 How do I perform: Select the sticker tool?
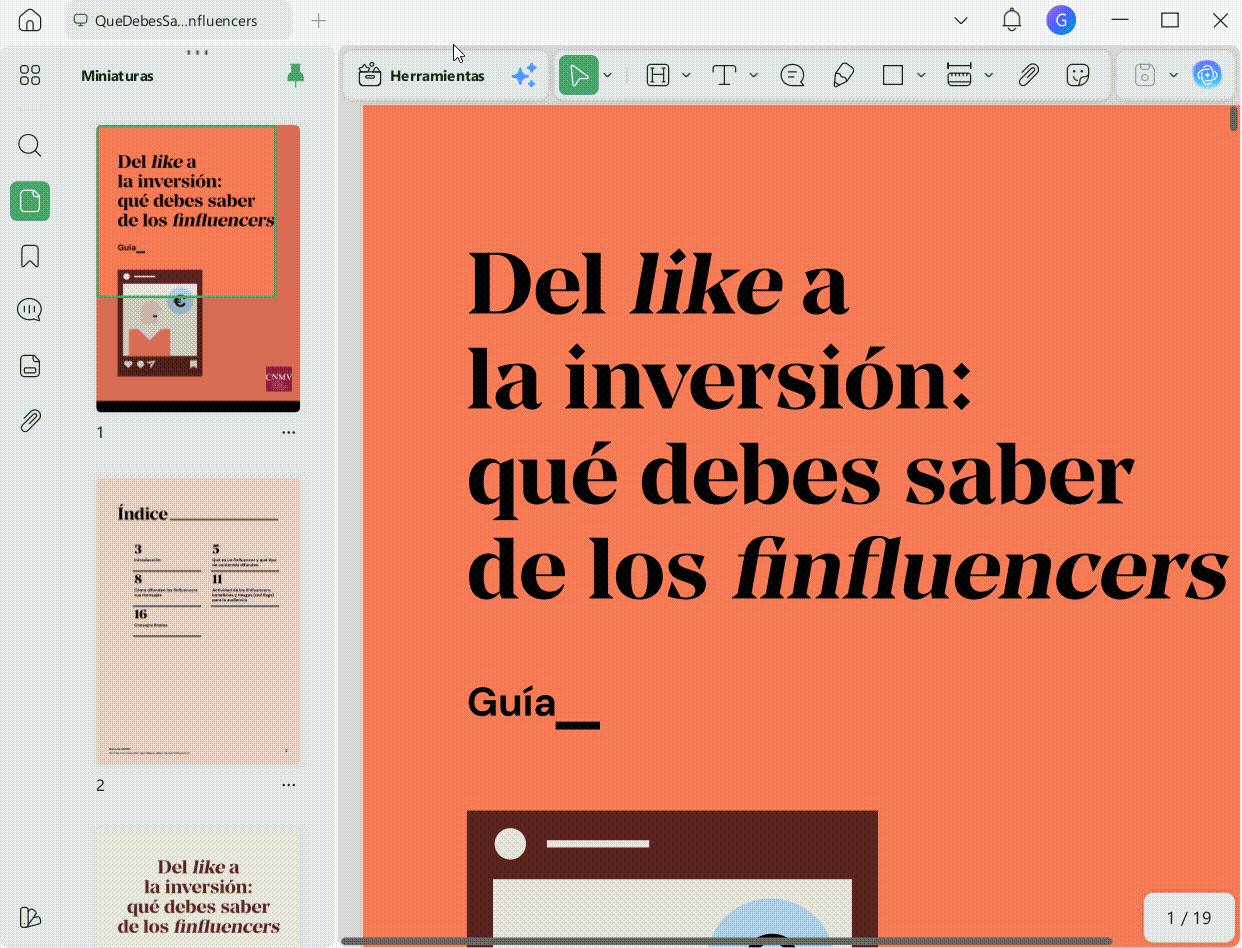point(1078,75)
